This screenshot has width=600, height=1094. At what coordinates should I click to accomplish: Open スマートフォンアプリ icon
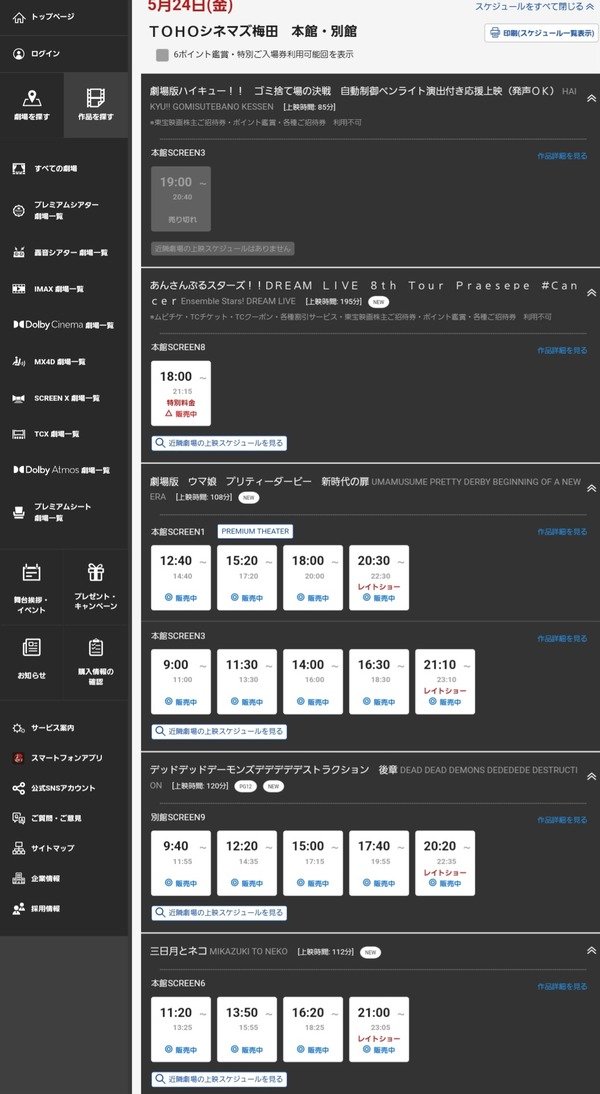[19, 758]
